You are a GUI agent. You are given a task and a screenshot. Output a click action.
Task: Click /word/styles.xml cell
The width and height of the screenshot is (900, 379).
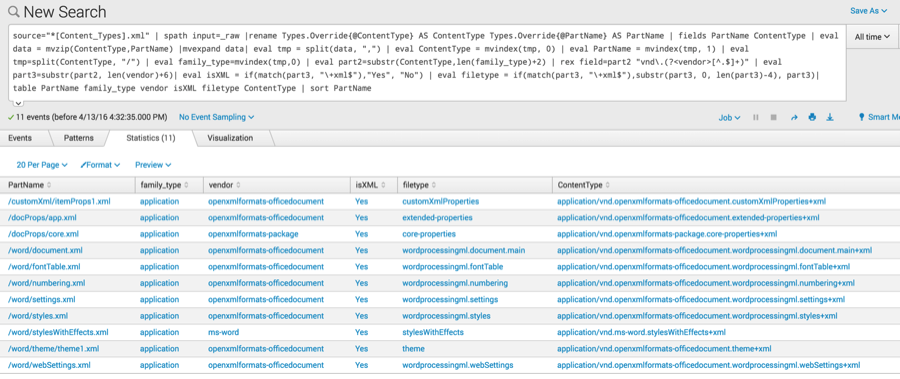coord(38,316)
